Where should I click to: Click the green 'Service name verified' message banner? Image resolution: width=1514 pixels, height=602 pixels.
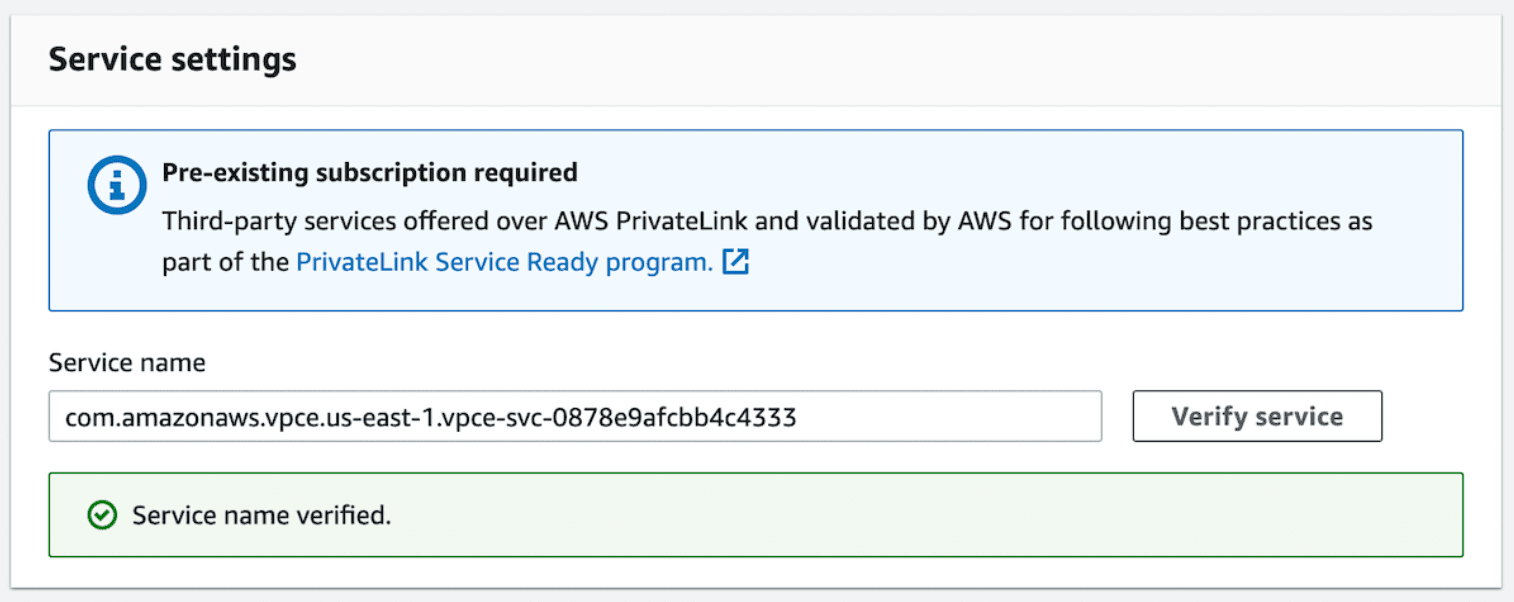tap(755, 515)
